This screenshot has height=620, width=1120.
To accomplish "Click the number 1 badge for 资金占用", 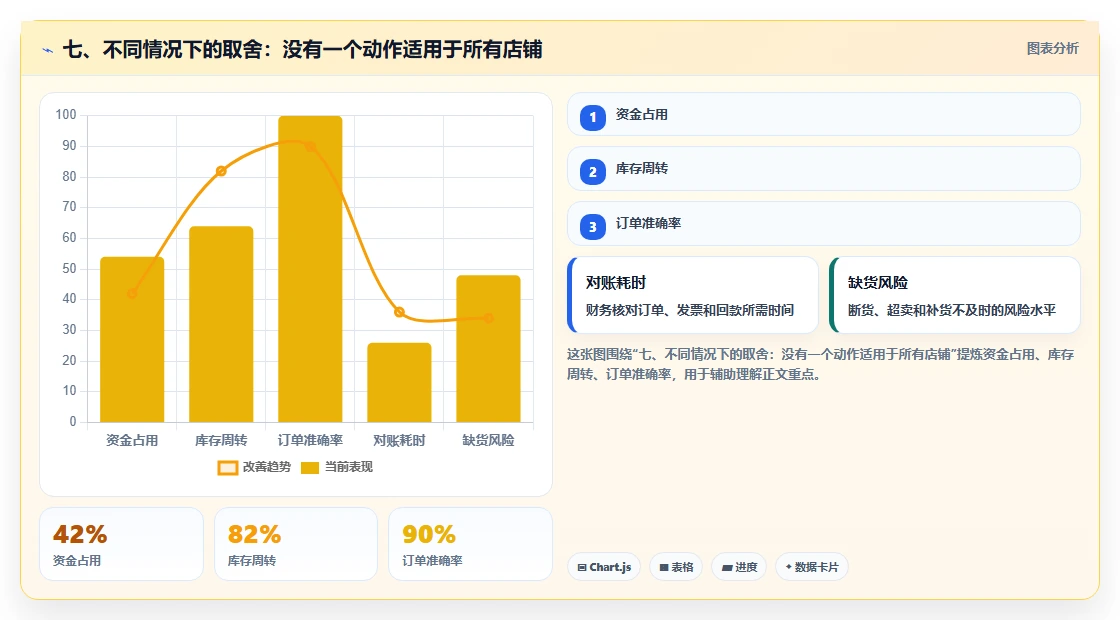I will pos(592,117).
